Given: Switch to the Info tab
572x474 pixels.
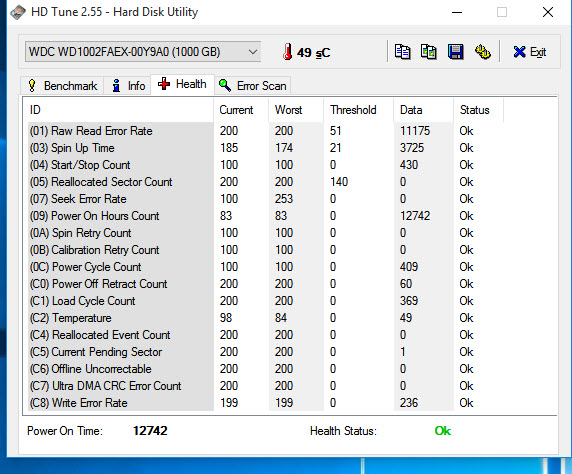Looking at the screenshot, I should (127, 86).
